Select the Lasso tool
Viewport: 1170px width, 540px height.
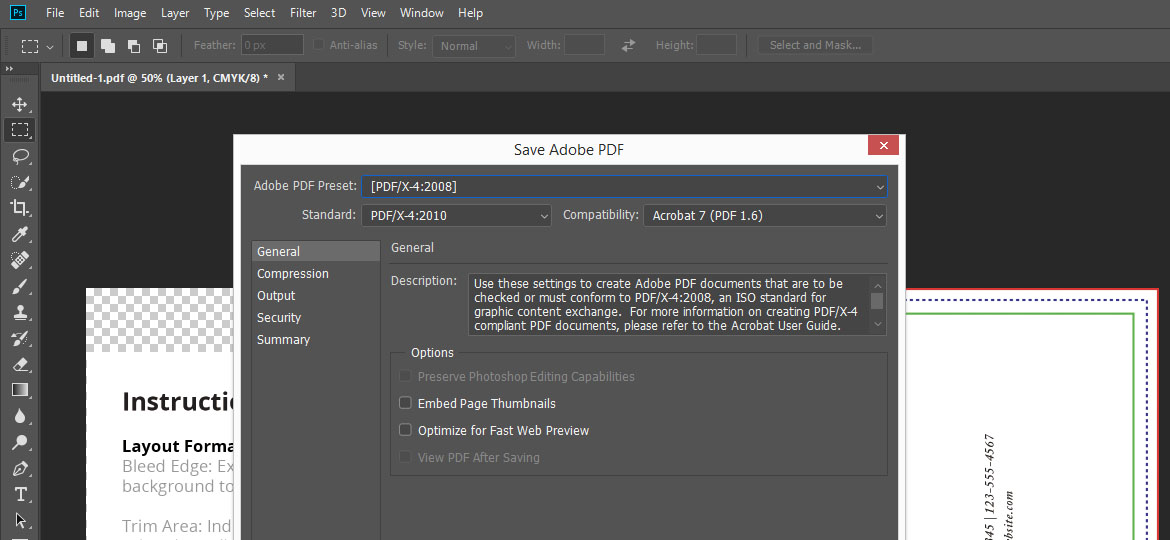[x=20, y=156]
